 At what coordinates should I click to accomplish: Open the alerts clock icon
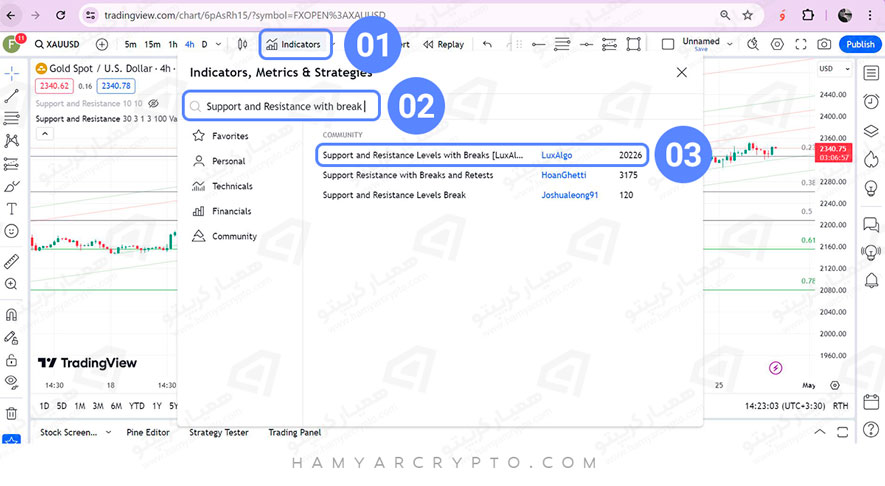click(x=871, y=102)
